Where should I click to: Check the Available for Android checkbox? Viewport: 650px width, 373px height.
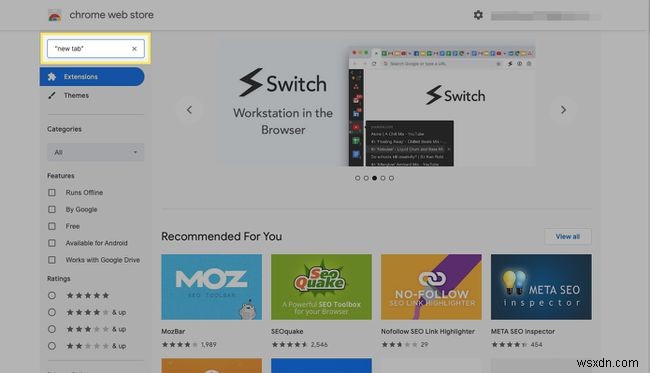click(x=52, y=243)
